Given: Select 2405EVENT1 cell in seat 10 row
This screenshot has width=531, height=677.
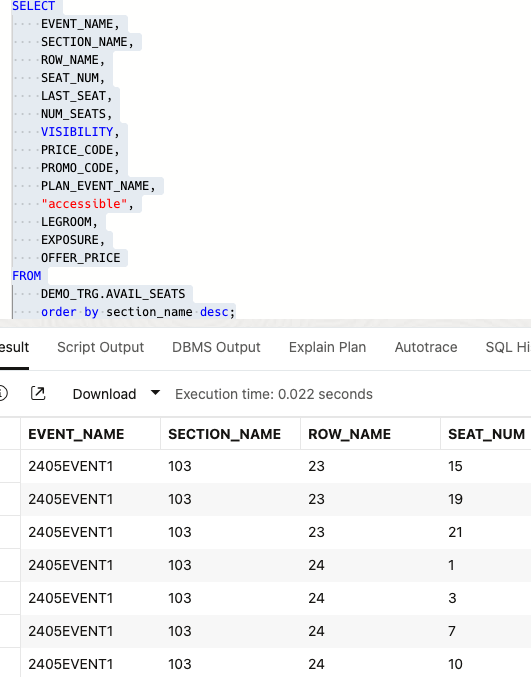Looking at the screenshot, I should coord(91,664).
